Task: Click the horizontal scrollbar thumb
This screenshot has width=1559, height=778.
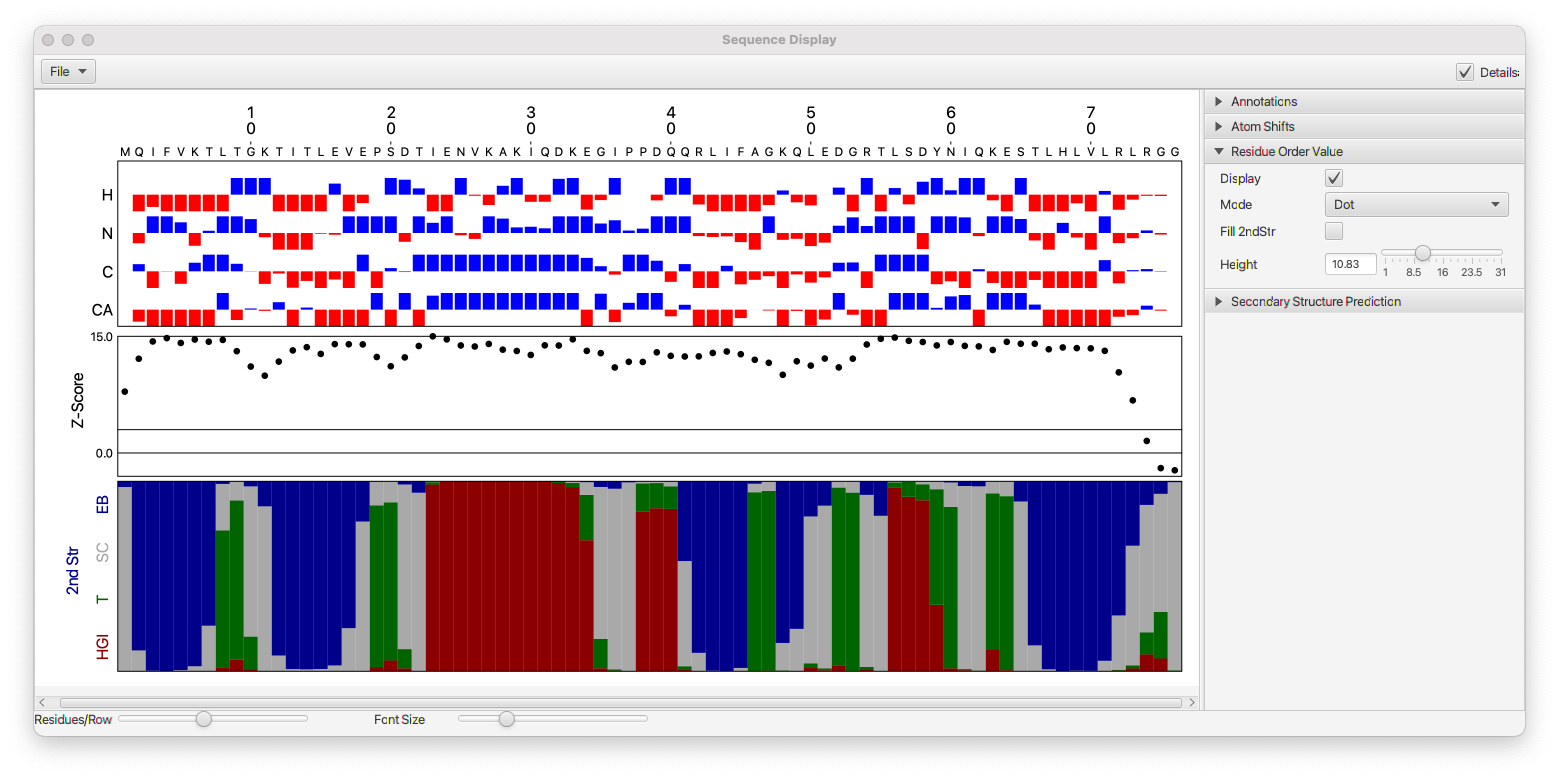Action: click(x=621, y=703)
